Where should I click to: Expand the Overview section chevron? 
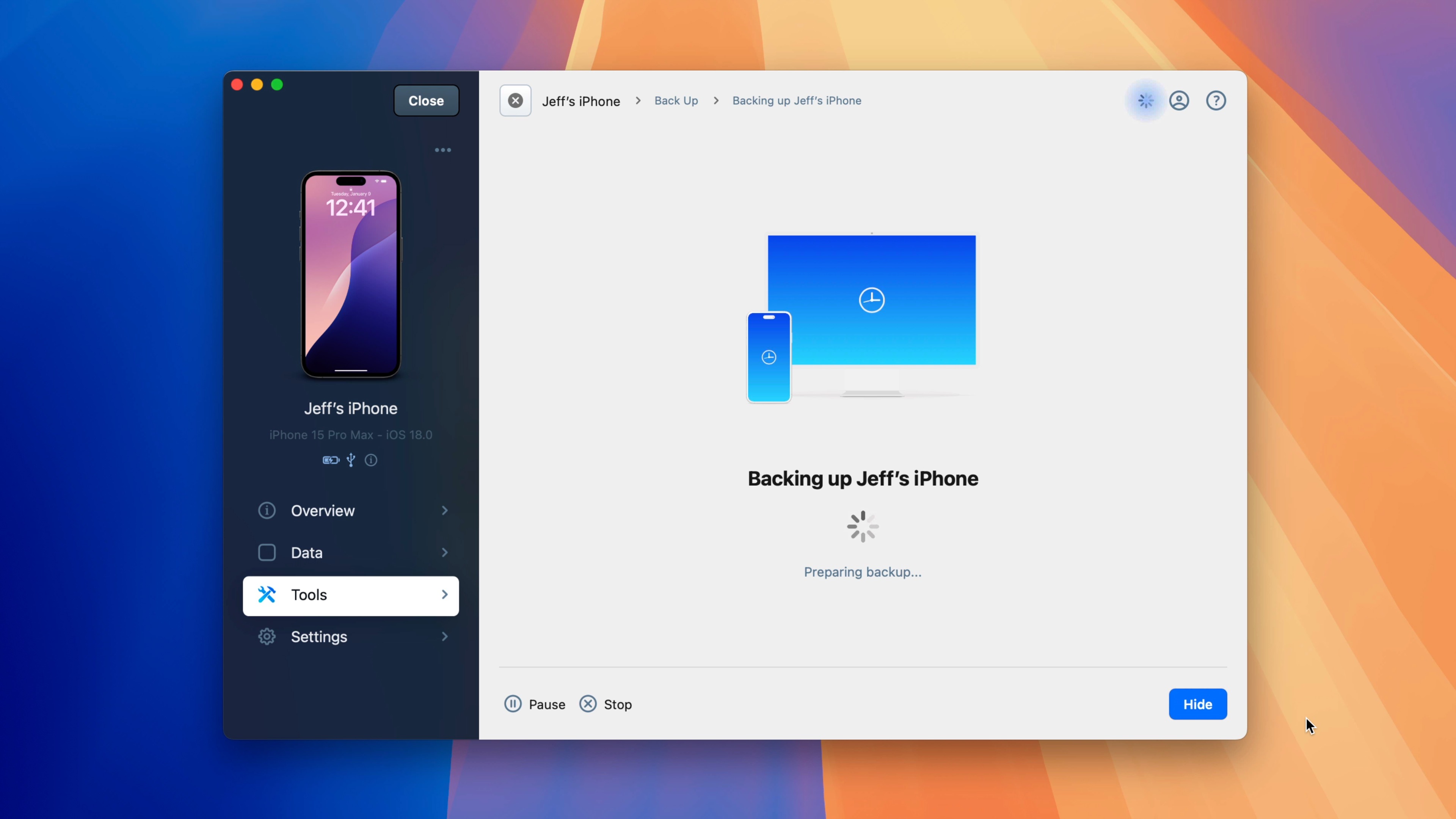tap(445, 510)
